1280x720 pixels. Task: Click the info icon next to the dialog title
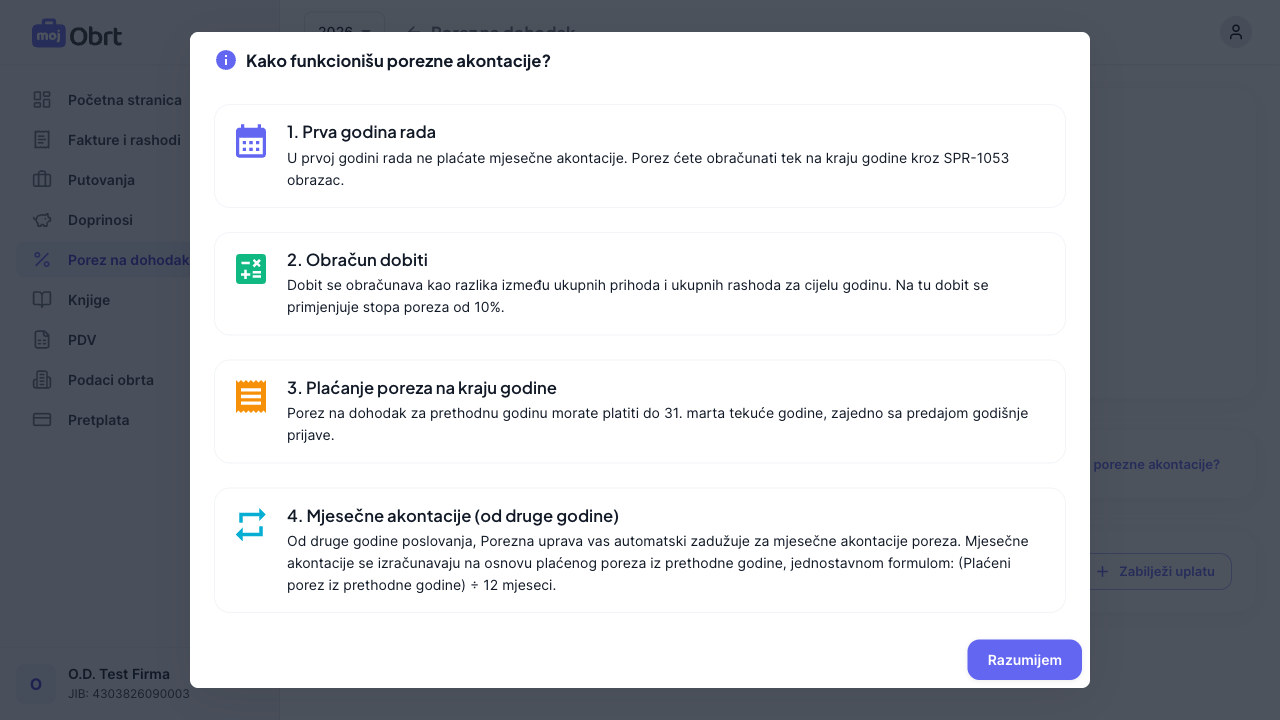coord(226,60)
